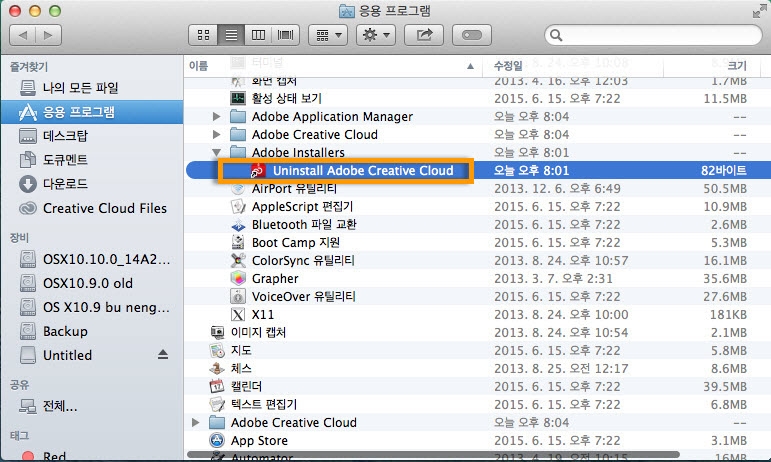Screen dimensions: 771x462
Task: Click the Share toolbar button
Action: point(424,35)
